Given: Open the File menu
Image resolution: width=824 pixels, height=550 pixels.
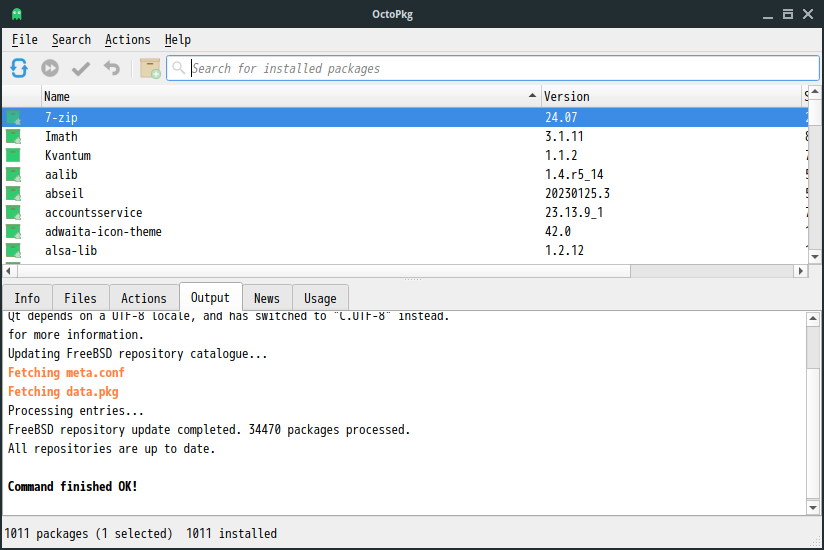Looking at the screenshot, I should [25, 40].
